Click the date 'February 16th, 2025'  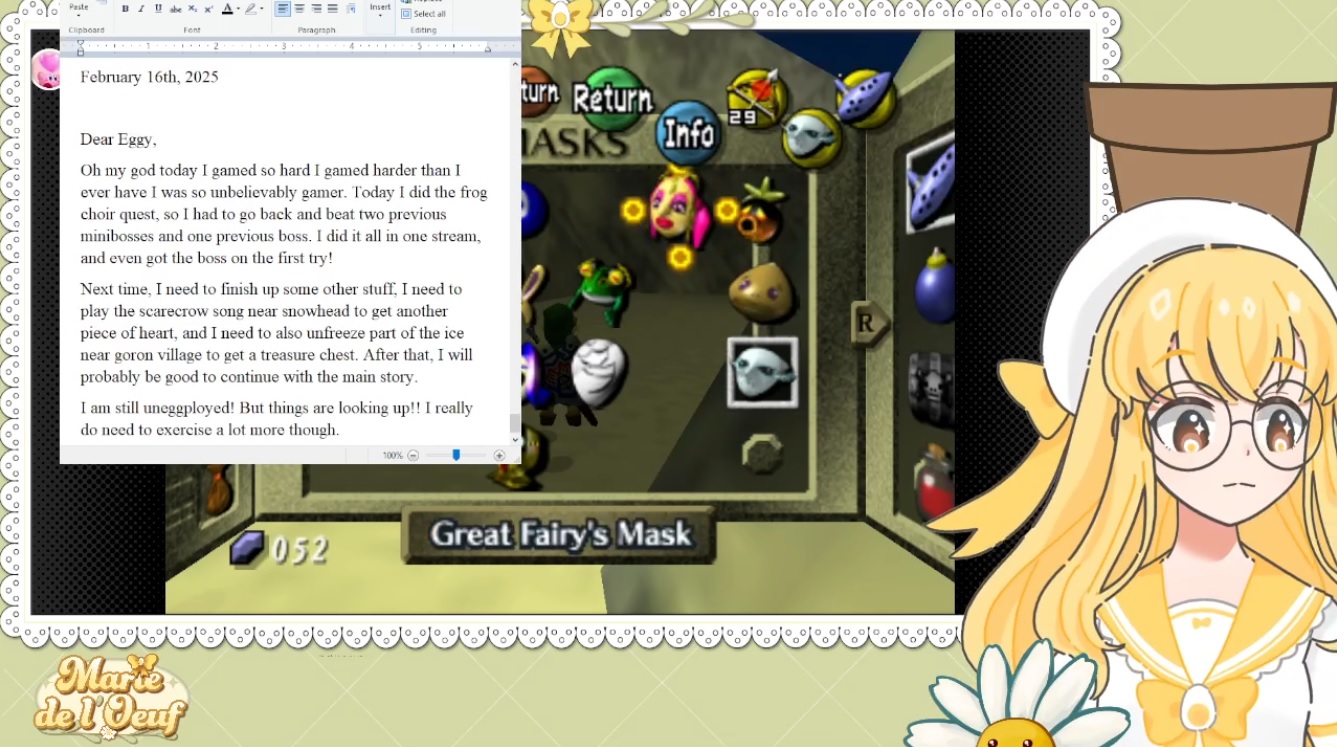(149, 77)
